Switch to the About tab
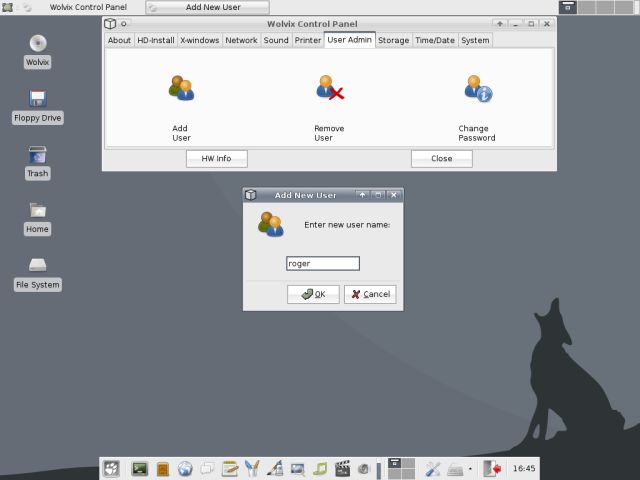This screenshot has height=480, width=640. coord(119,40)
